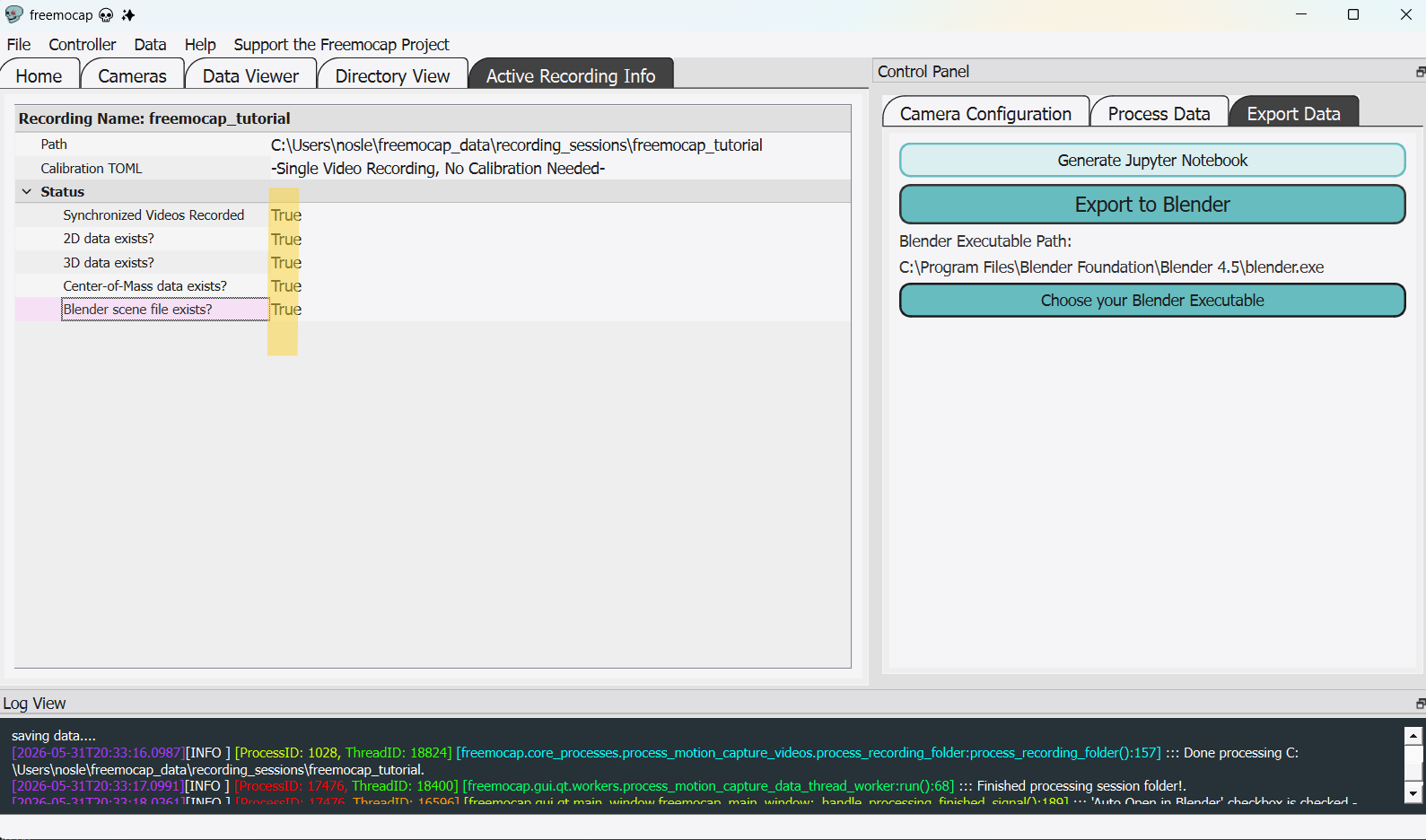Switch to the Process Data tab
This screenshot has width=1426, height=840.
point(1159,114)
